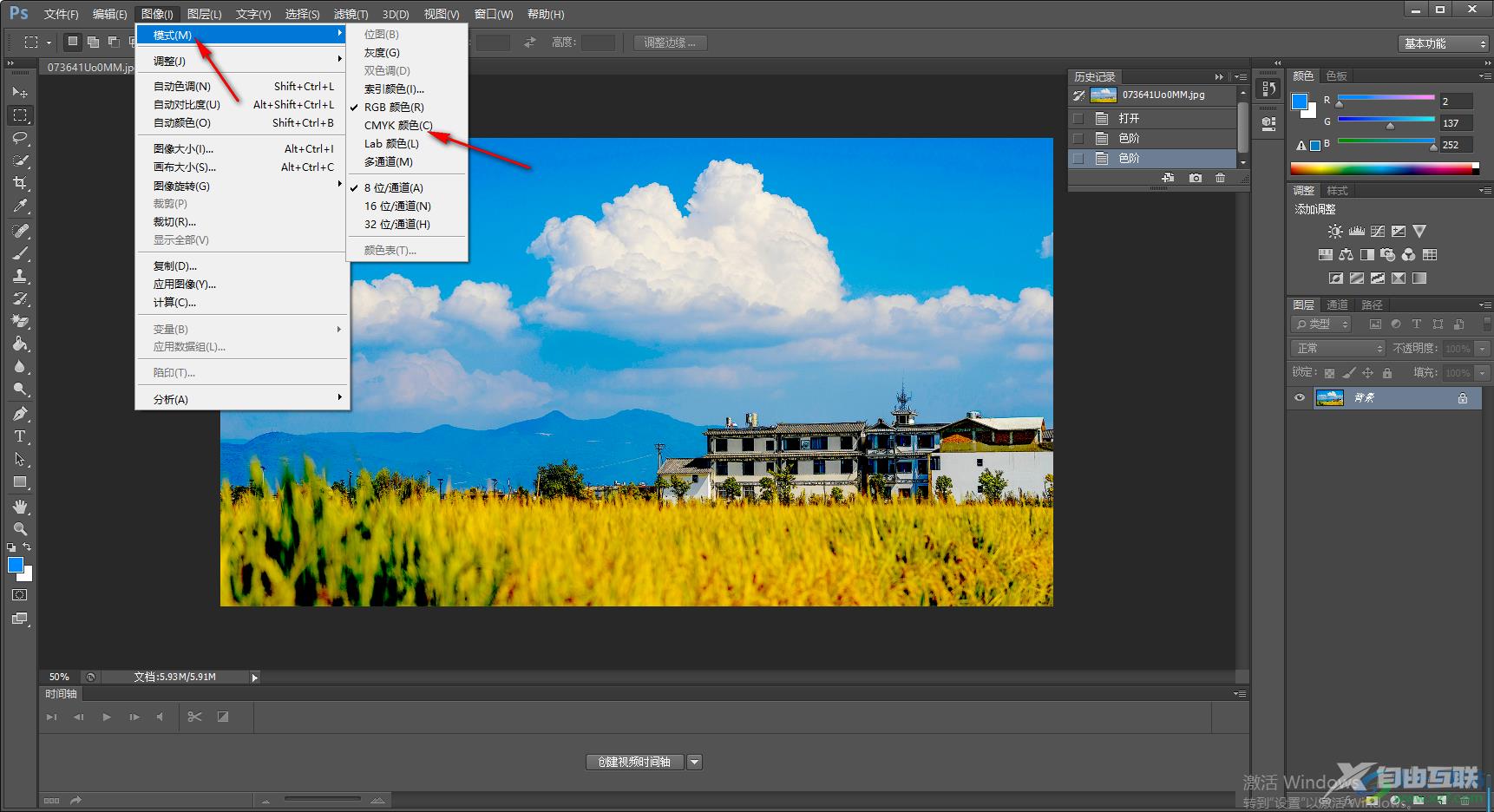This screenshot has height=812, width=1494.
Task: Select the Move tool
Action: pos(20,92)
